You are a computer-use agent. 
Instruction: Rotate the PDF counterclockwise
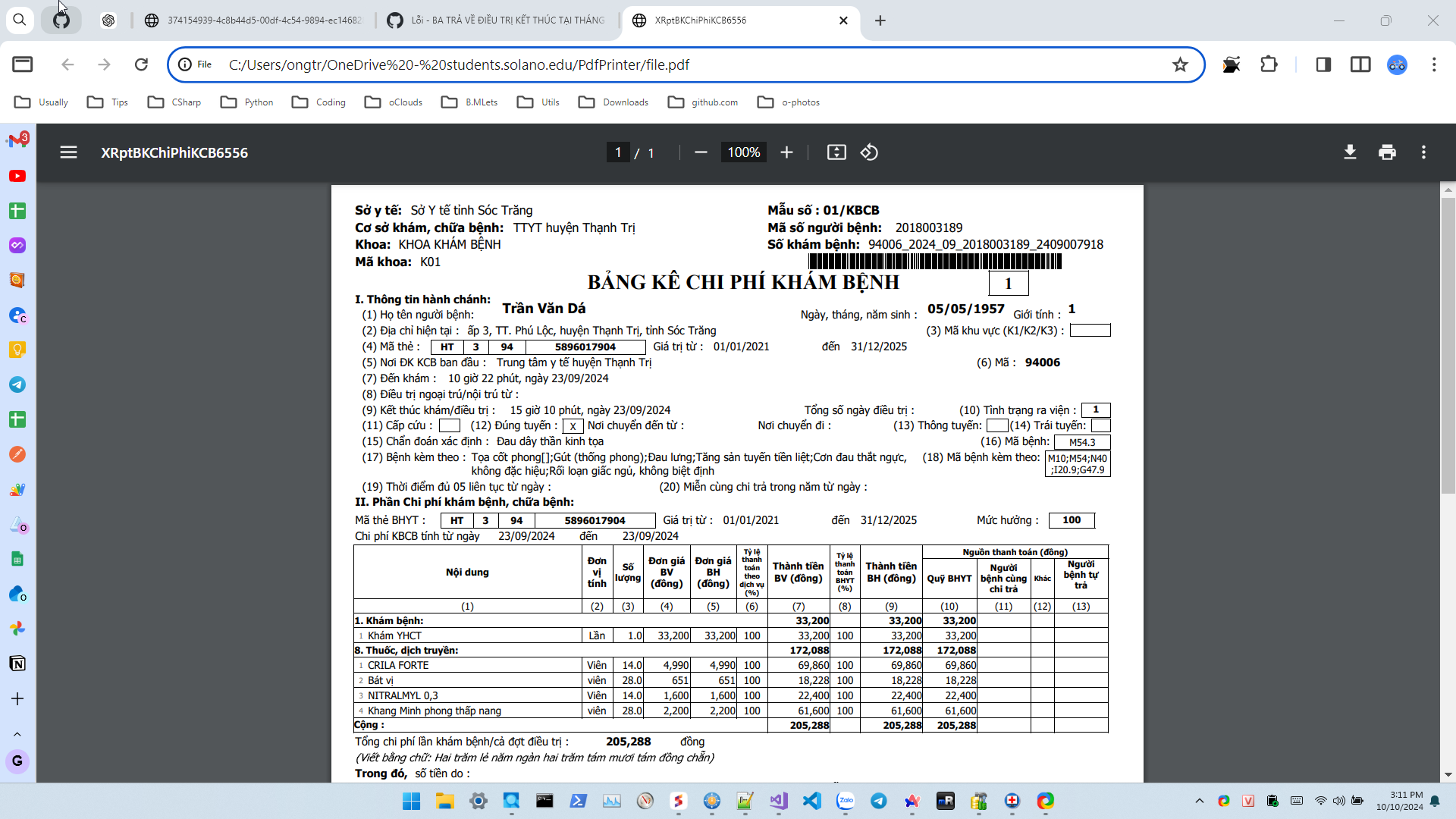click(869, 152)
